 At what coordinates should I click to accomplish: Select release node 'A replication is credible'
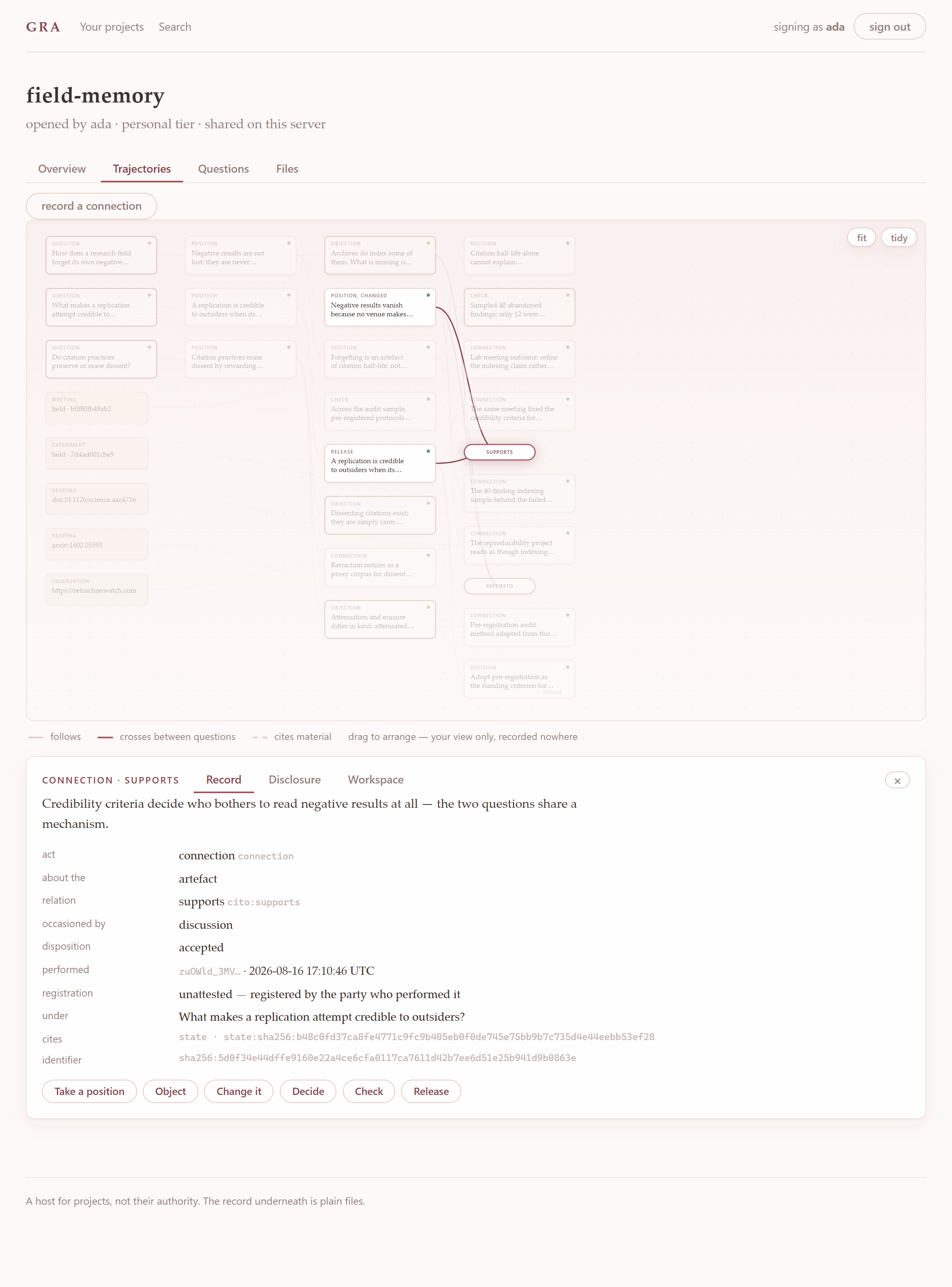(380, 464)
